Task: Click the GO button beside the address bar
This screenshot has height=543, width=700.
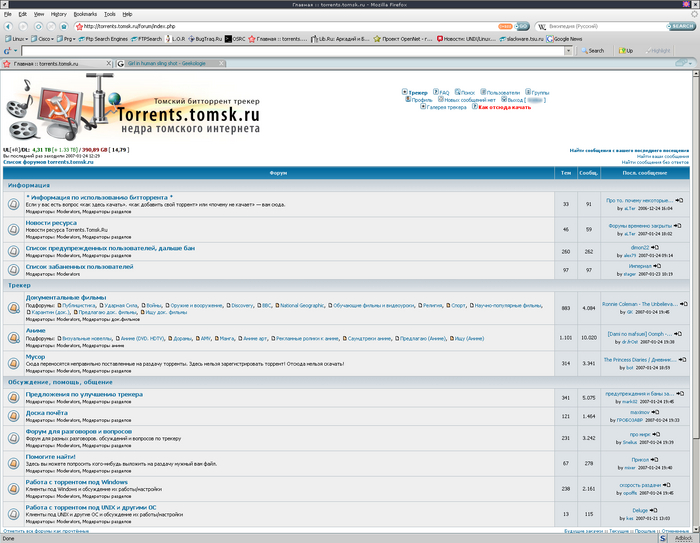Action: [521, 26]
